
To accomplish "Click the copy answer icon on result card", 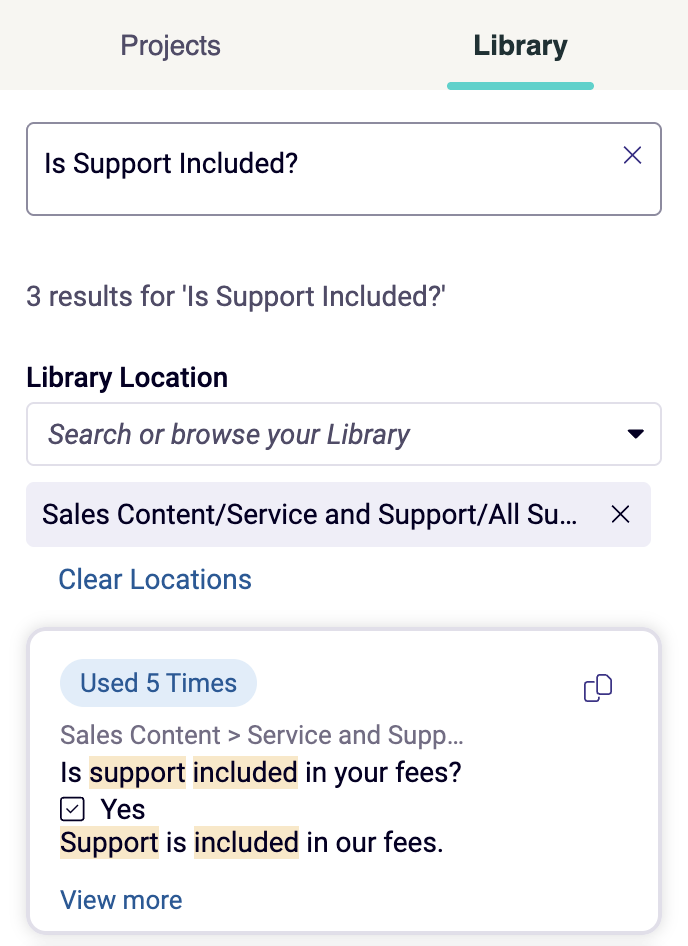I will (x=598, y=688).
